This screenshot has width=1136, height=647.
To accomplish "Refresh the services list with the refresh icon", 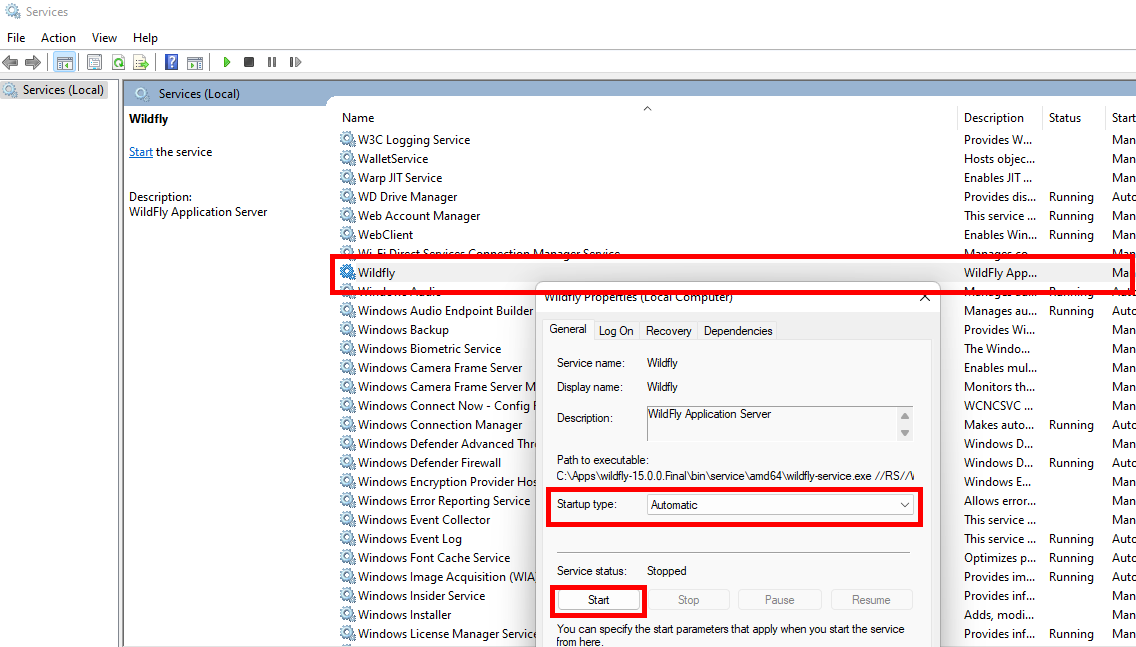I will [x=120, y=61].
